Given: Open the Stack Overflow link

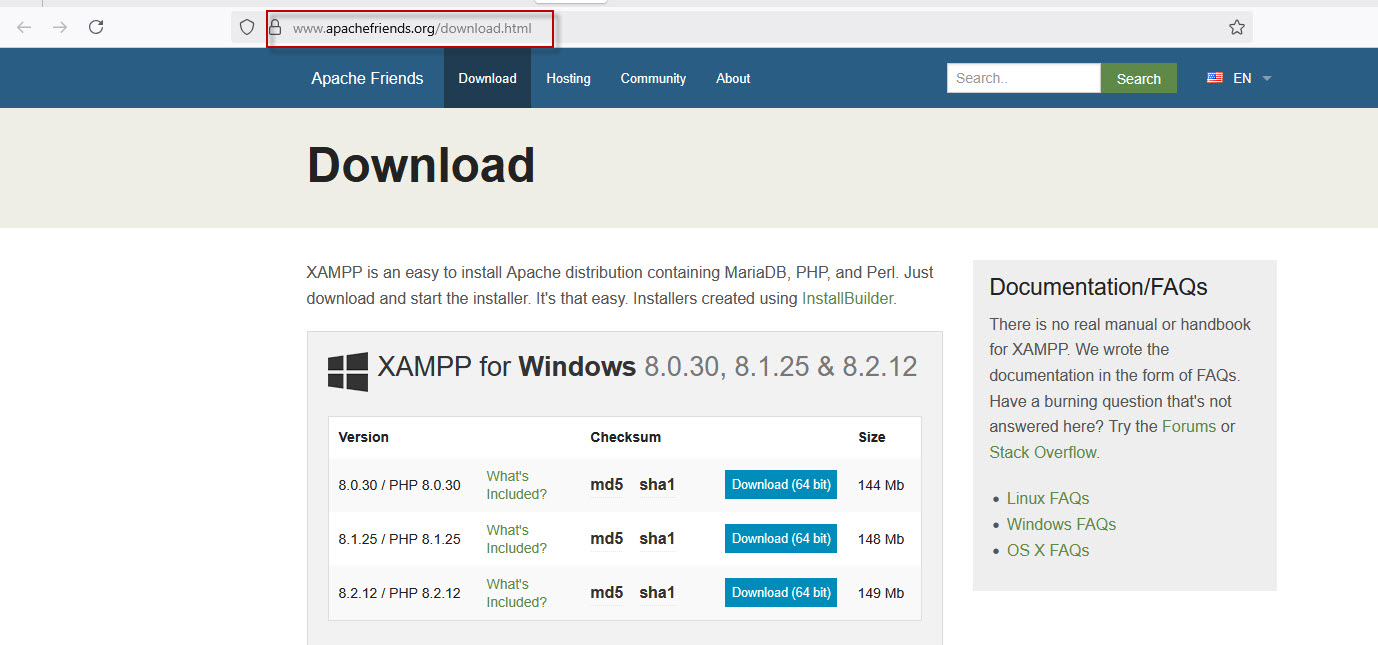Looking at the screenshot, I should pyautogui.click(x=1043, y=452).
